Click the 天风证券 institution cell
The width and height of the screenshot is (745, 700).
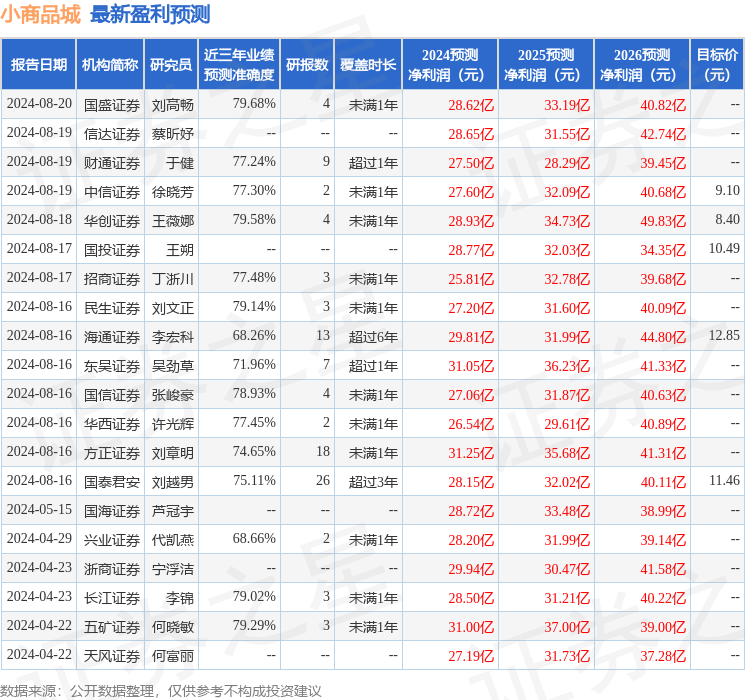pos(112,655)
